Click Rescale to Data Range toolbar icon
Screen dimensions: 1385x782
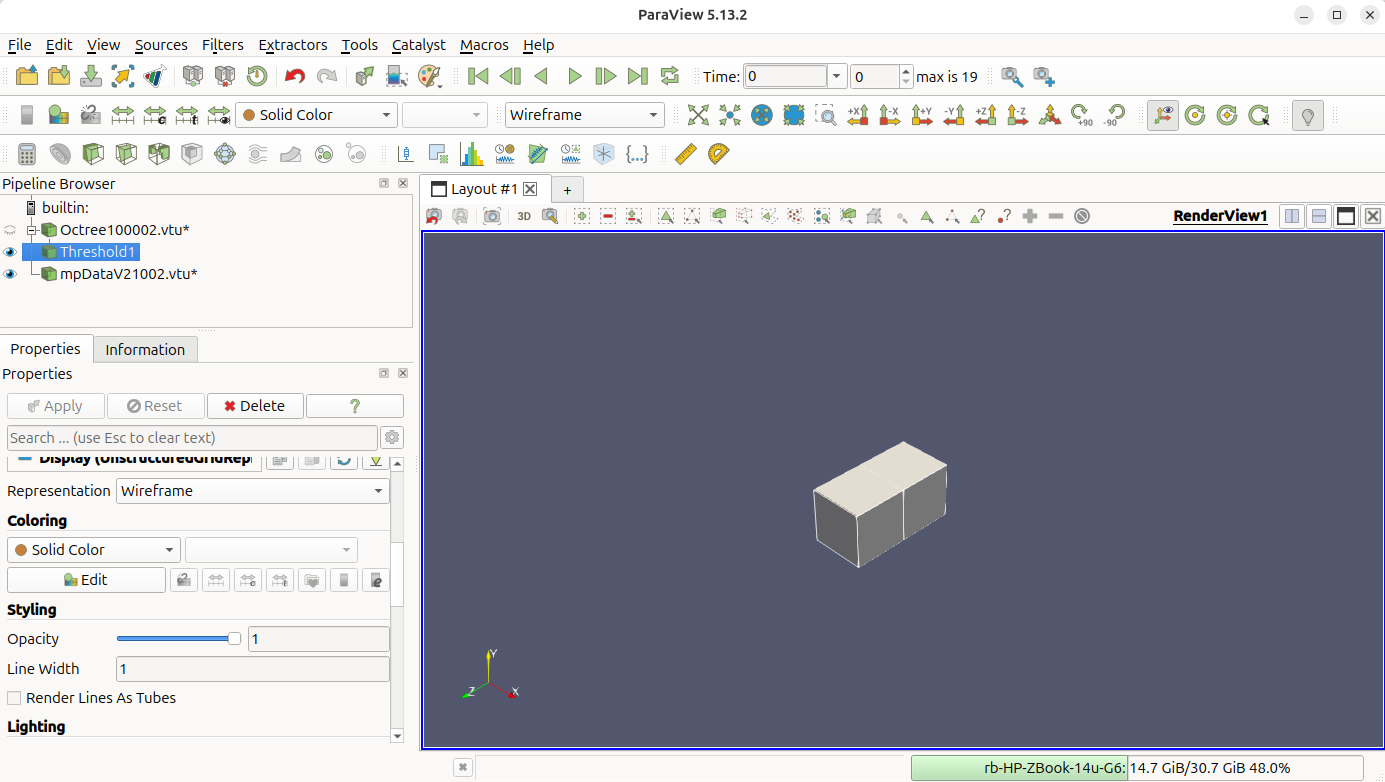point(123,115)
